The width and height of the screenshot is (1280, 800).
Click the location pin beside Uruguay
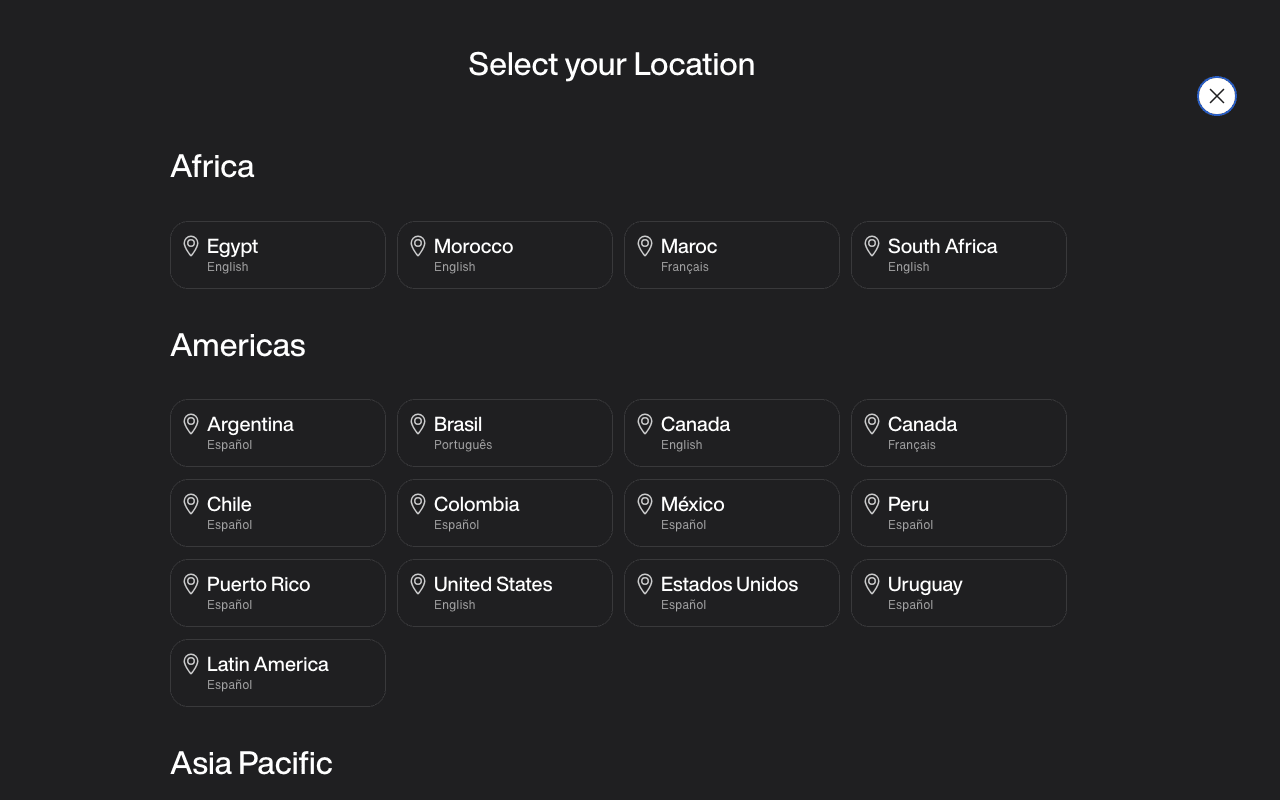(x=872, y=584)
